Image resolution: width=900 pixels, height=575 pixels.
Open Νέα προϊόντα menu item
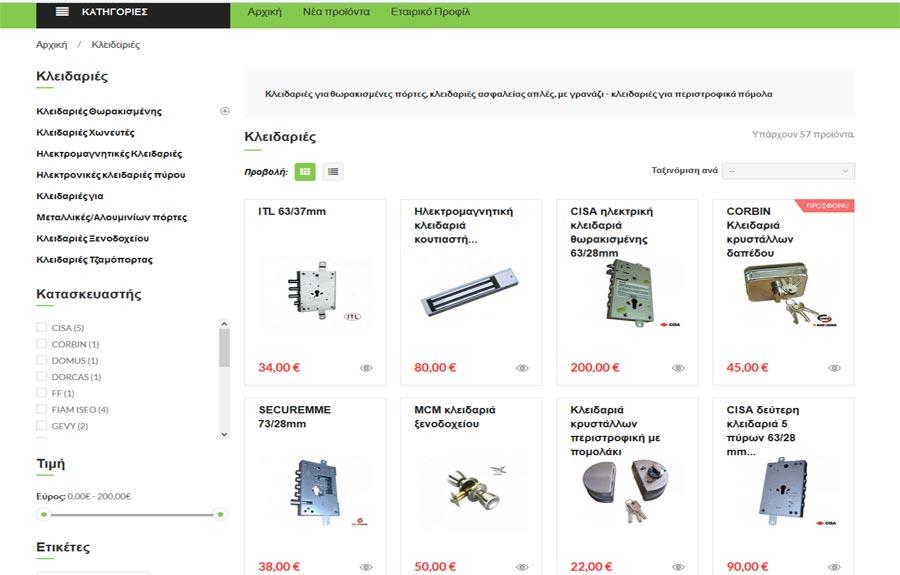pyautogui.click(x=336, y=11)
